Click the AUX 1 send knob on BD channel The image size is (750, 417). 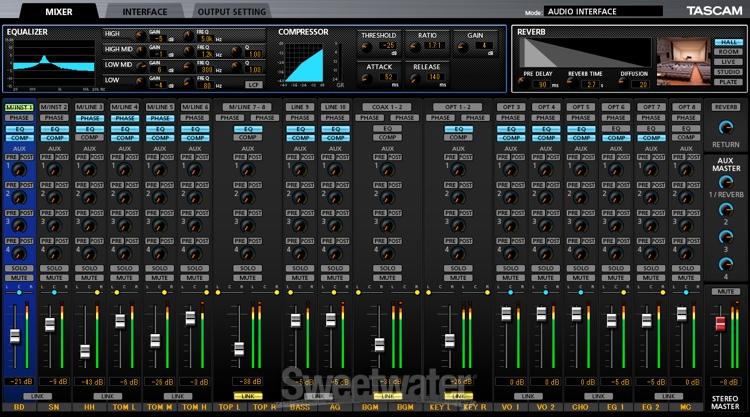point(19,169)
